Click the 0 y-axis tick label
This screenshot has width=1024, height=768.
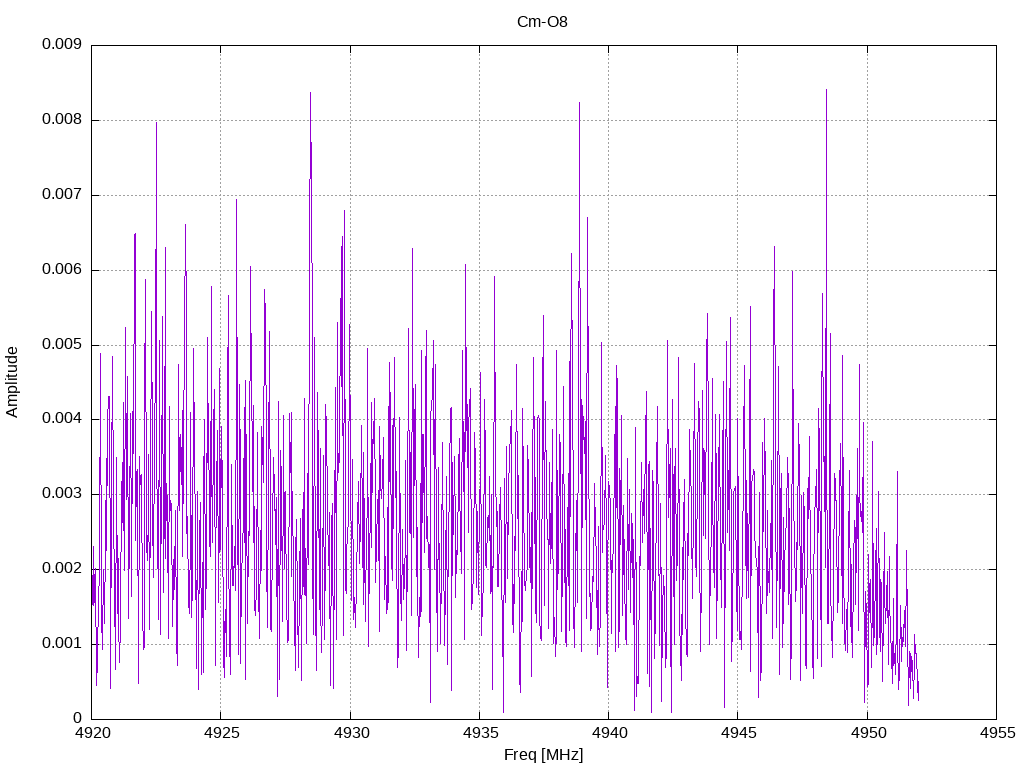(x=77, y=718)
